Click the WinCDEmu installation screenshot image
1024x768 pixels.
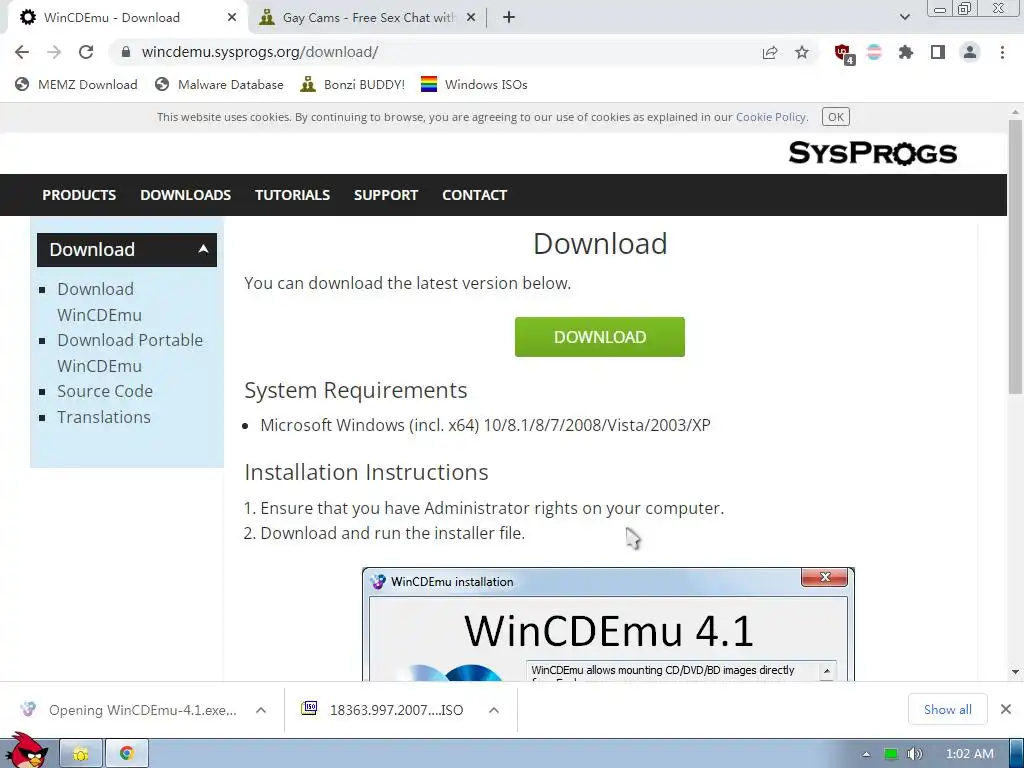[608, 624]
